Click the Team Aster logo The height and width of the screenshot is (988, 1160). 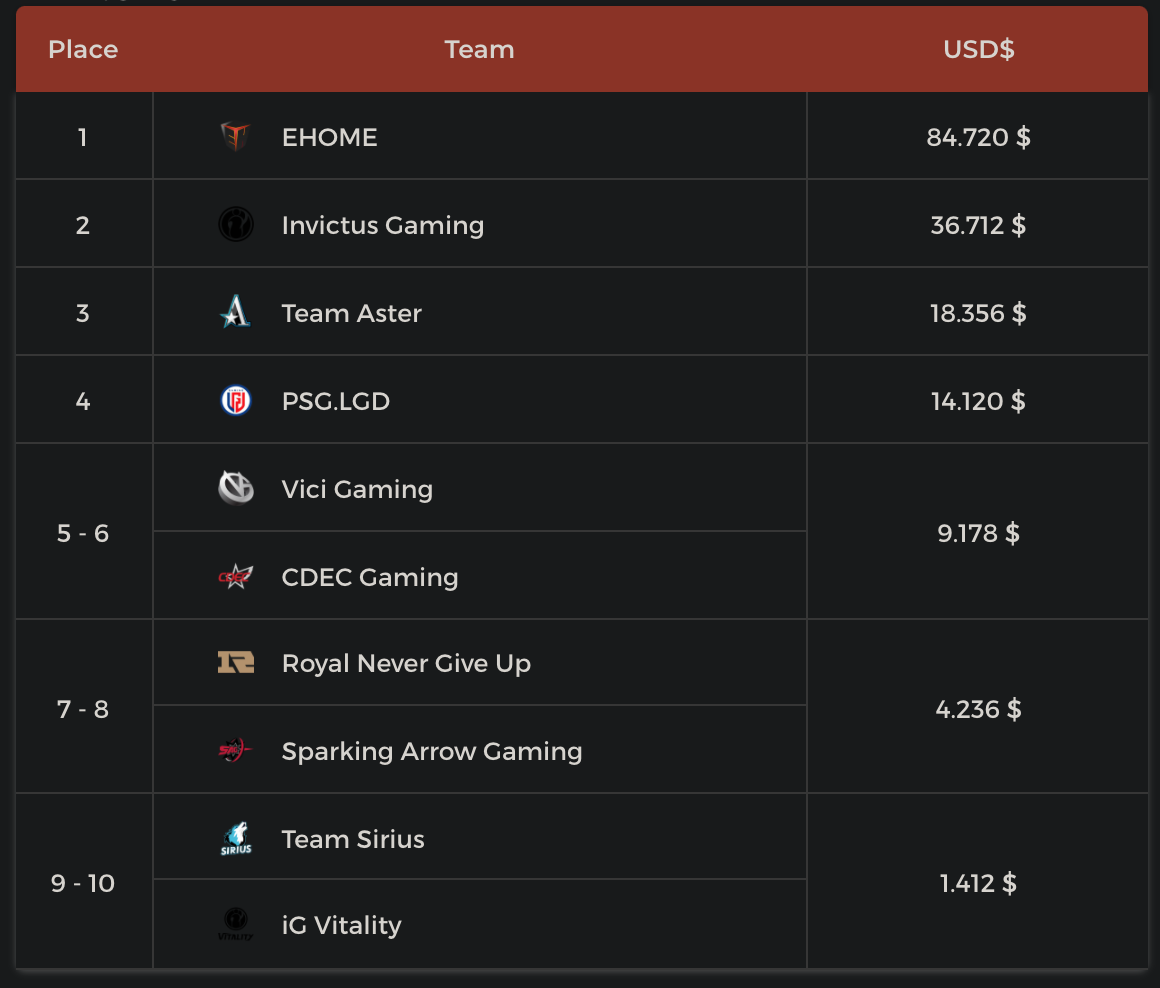[235, 313]
